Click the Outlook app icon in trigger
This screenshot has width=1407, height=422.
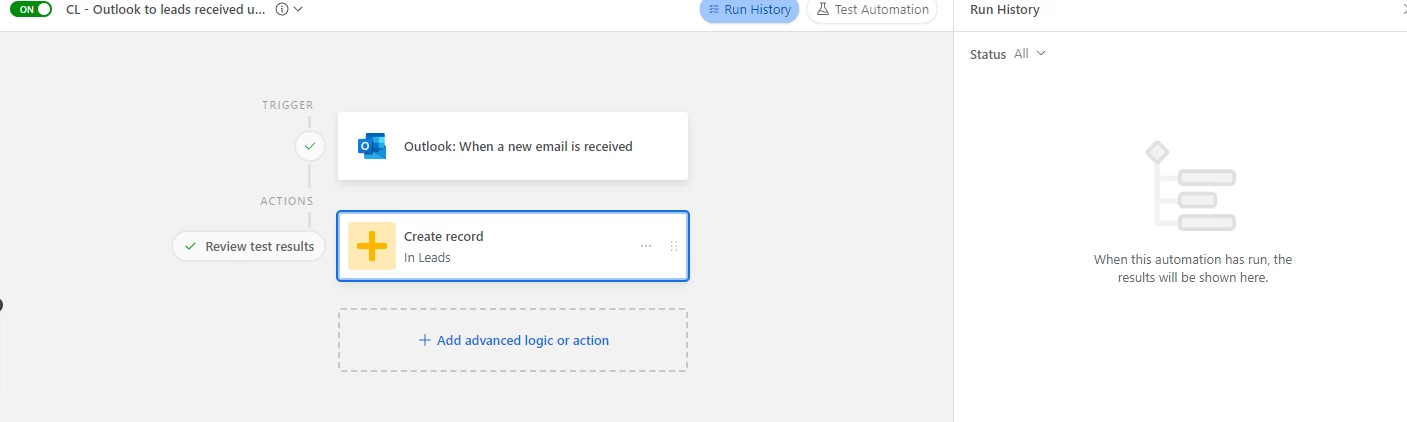point(372,146)
